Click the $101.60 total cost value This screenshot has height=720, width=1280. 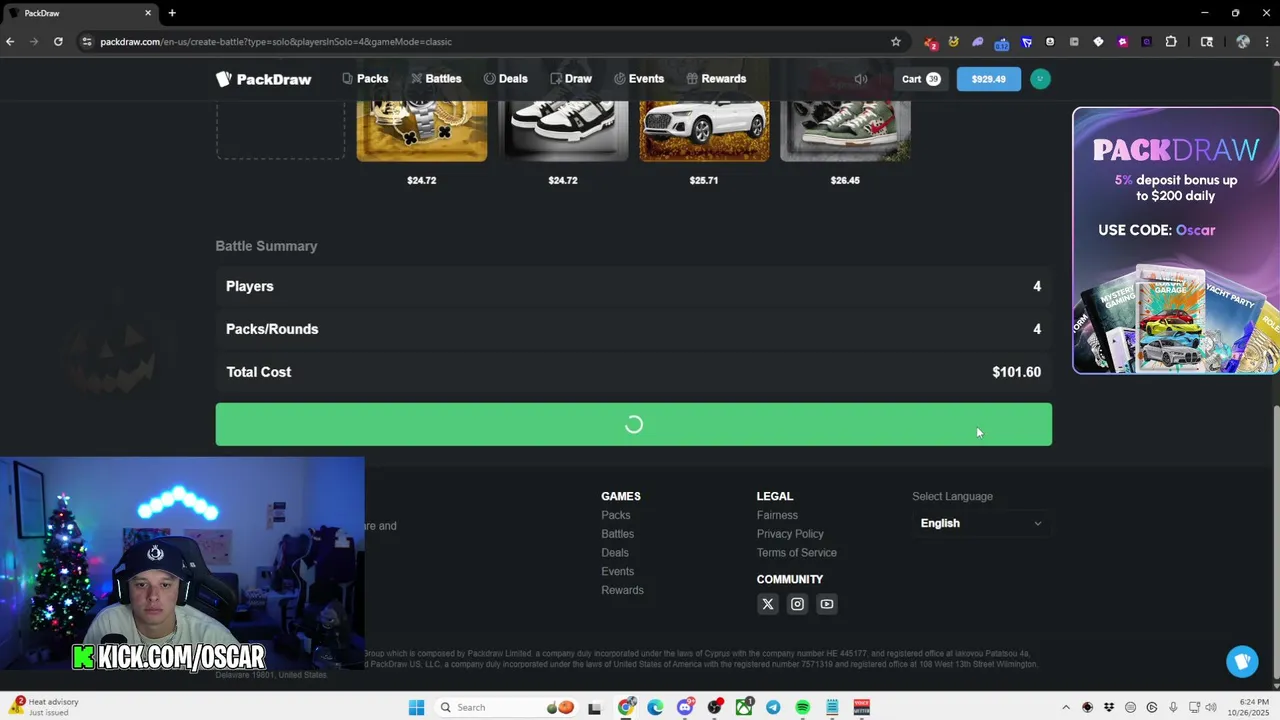pyautogui.click(x=1016, y=372)
